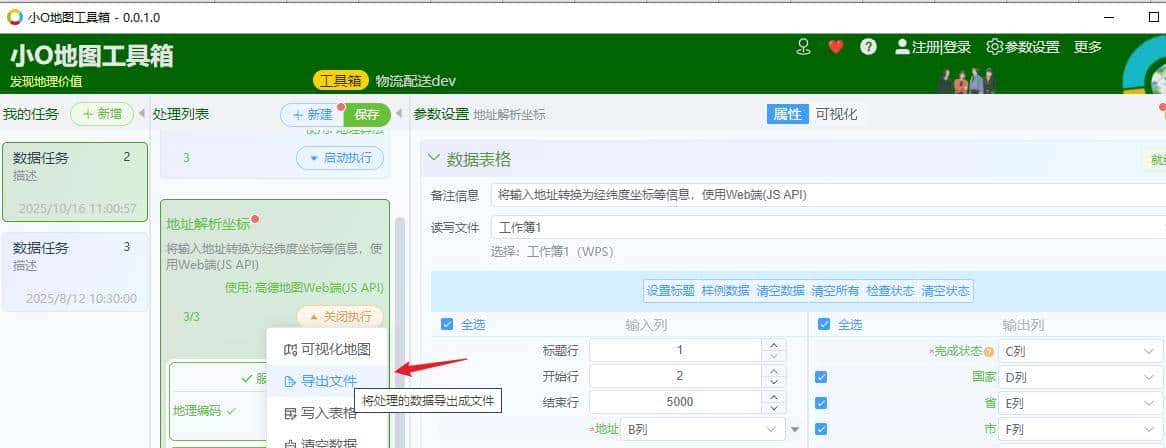Click 样例数据 toolbar button
Viewport: 1166px width, 448px height.
click(725, 291)
